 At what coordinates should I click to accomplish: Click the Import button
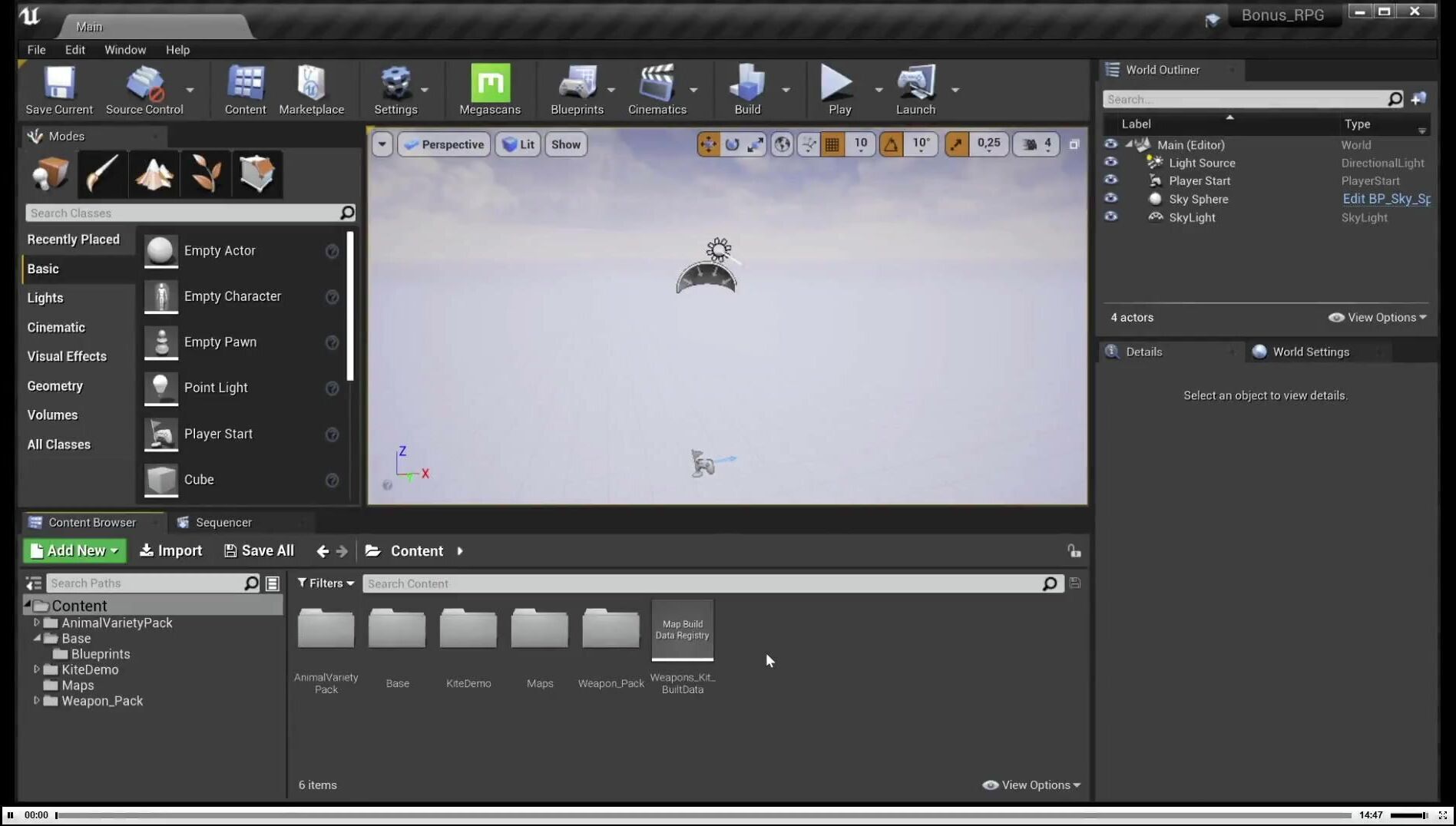pos(170,550)
